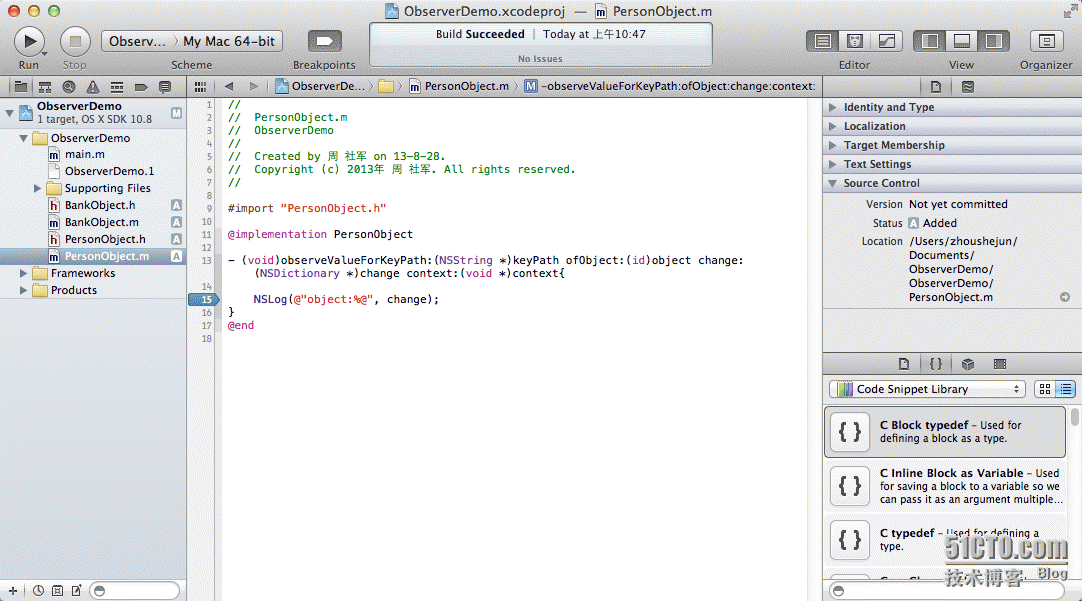This screenshot has width=1082, height=601.
Task: Select C Block typedef snippet
Action: click(x=945, y=432)
